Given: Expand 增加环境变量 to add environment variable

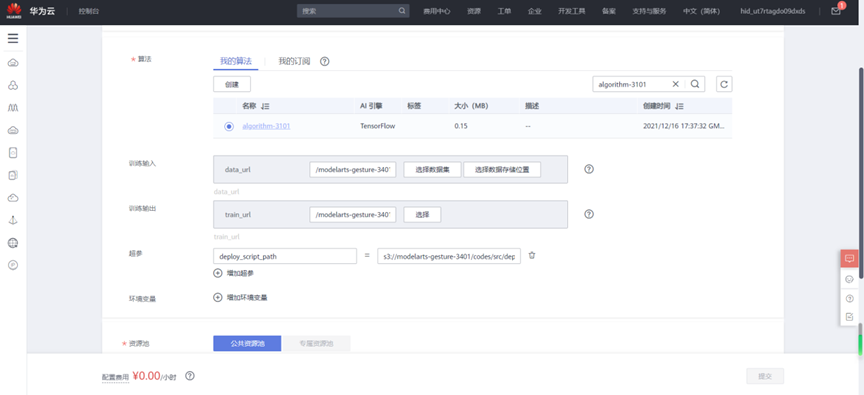Looking at the screenshot, I should 240,297.
